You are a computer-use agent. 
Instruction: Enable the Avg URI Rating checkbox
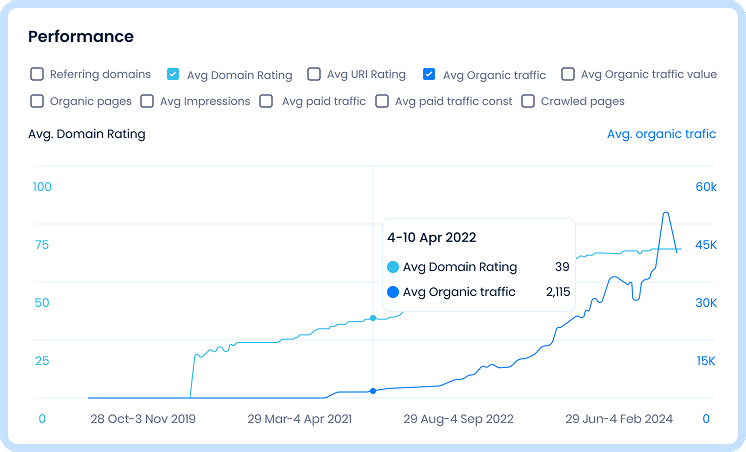pos(314,74)
